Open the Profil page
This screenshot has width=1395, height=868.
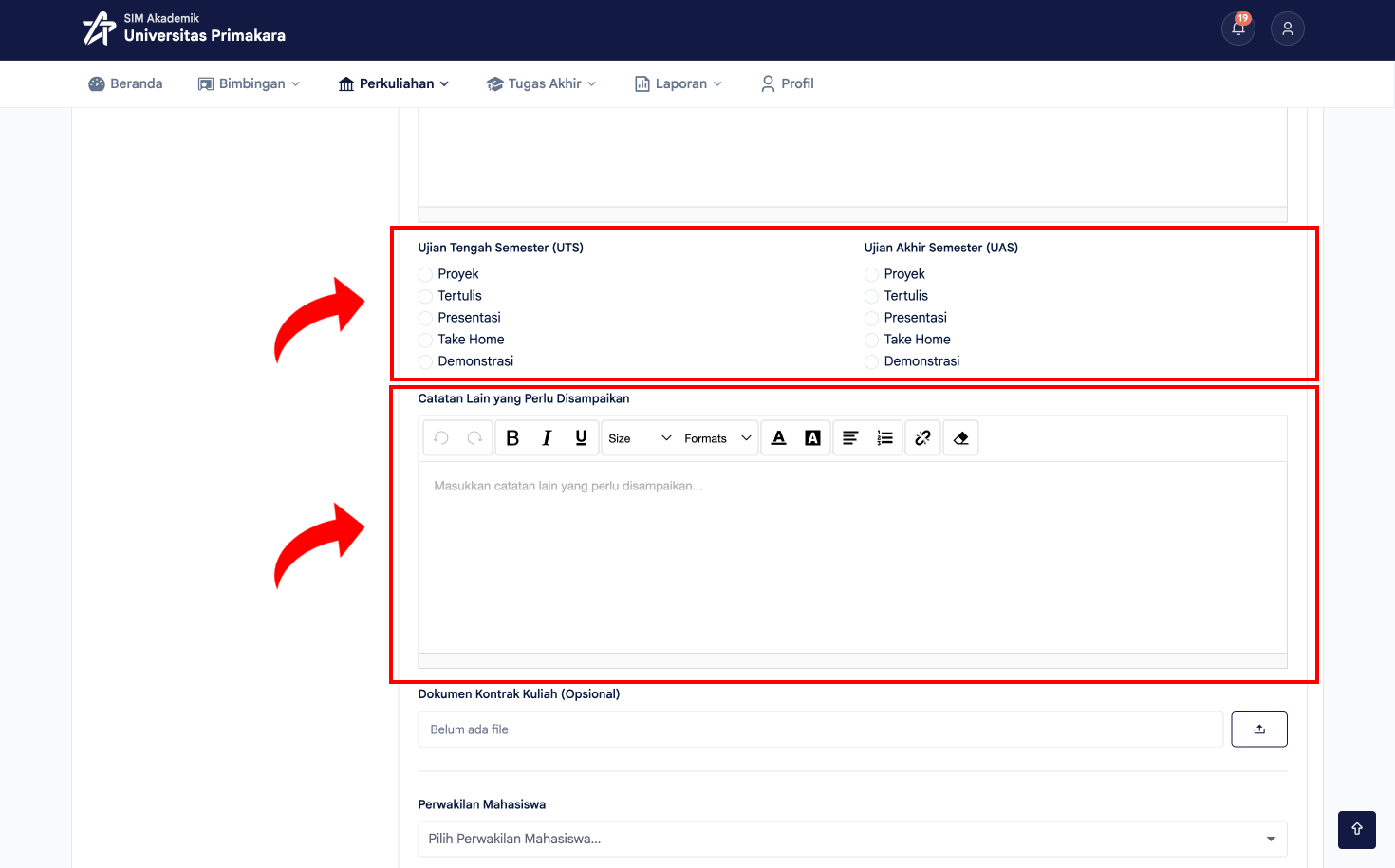788,83
